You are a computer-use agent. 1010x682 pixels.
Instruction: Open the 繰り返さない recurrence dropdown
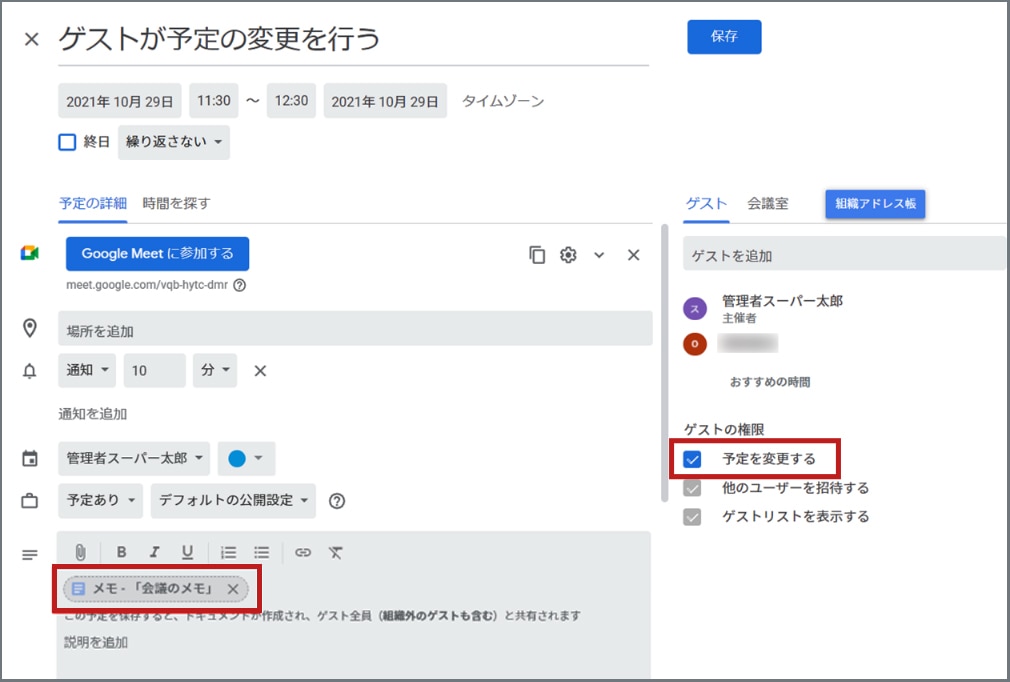pyautogui.click(x=173, y=141)
